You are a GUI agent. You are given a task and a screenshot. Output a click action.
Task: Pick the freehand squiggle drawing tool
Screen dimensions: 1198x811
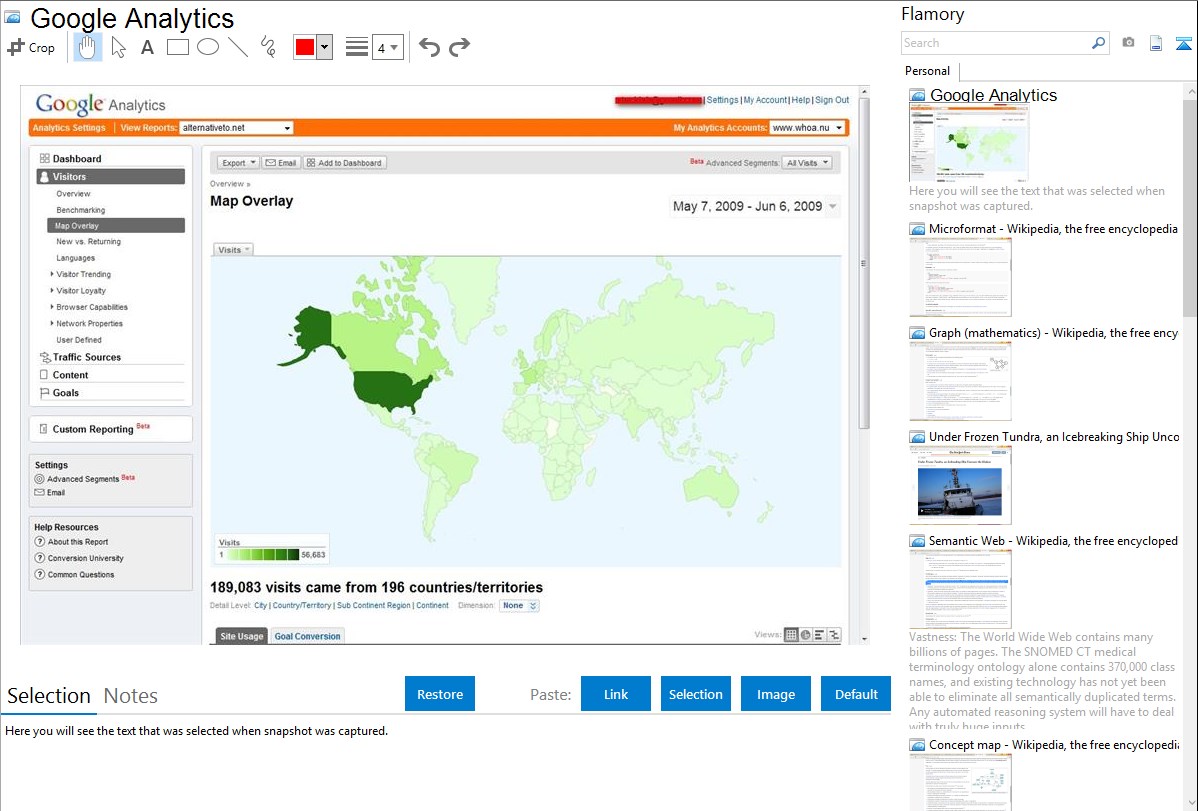point(268,47)
